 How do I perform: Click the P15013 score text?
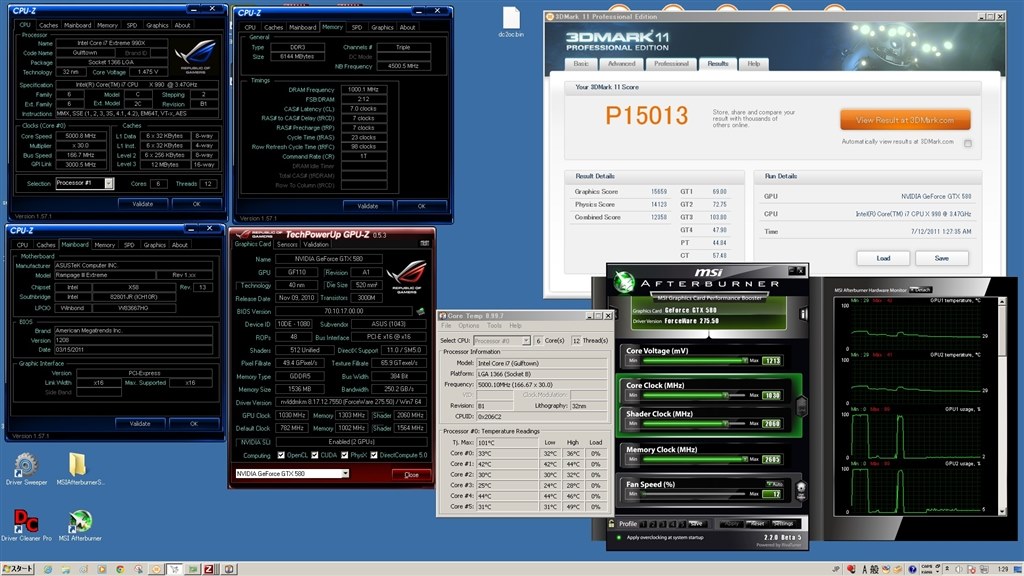tap(647, 116)
